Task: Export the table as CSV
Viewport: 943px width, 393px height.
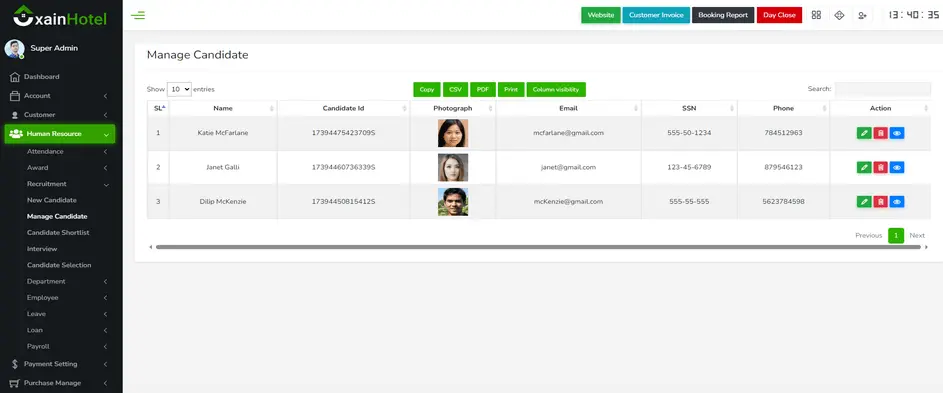Action: coord(456,90)
